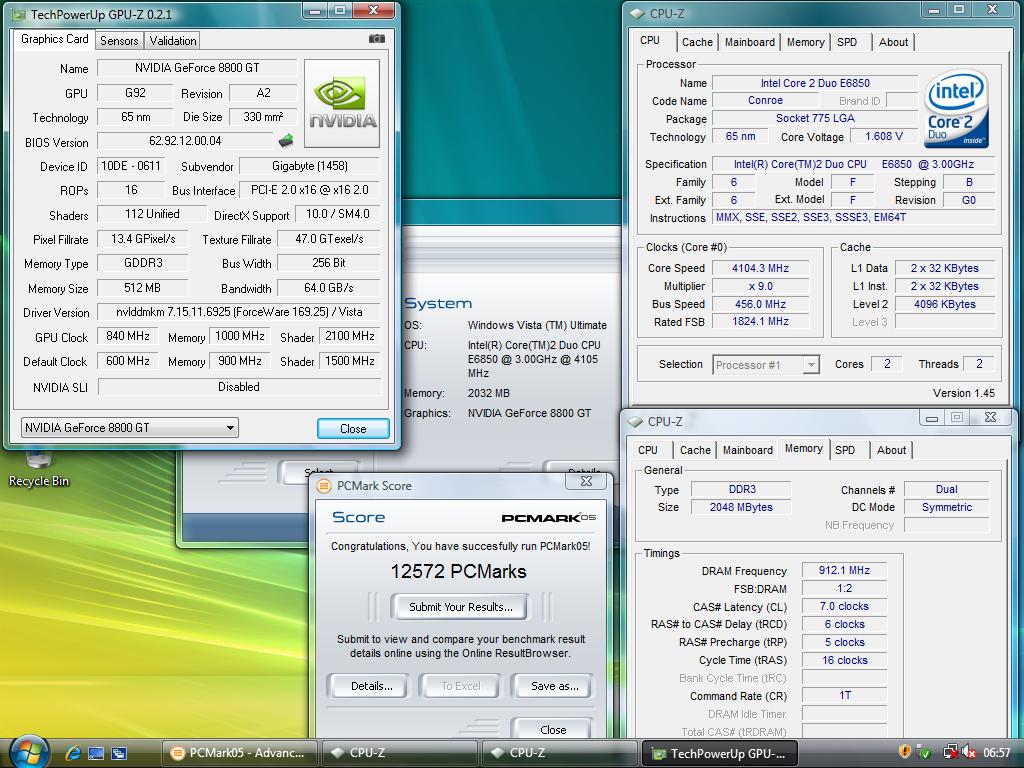Switch to the CPU tab in the lower CPU-Z window
Screen dimensions: 1024x768
pyautogui.click(x=648, y=450)
